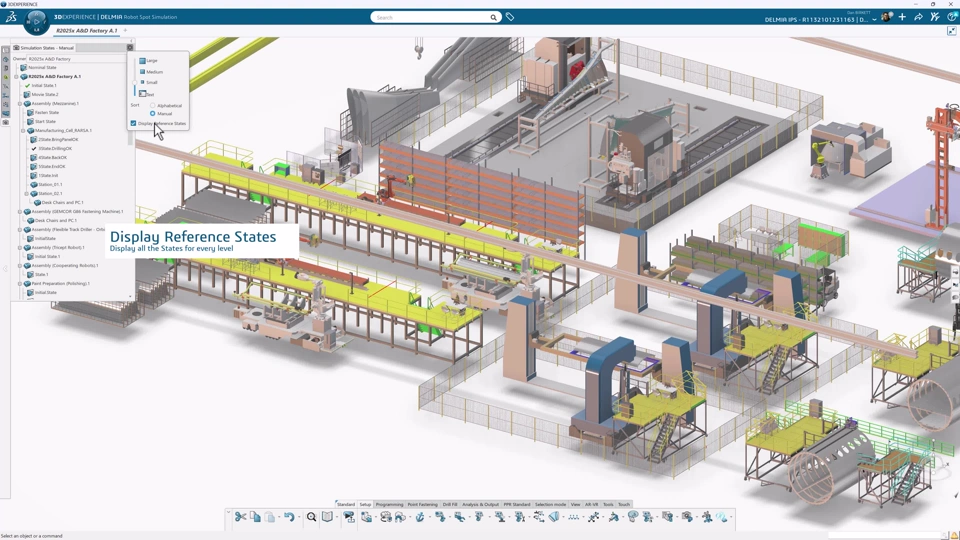
Task: Collapse Assembly (GEMCOR G86 Fastening Machine).1 node
Action: [x=20, y=211]
